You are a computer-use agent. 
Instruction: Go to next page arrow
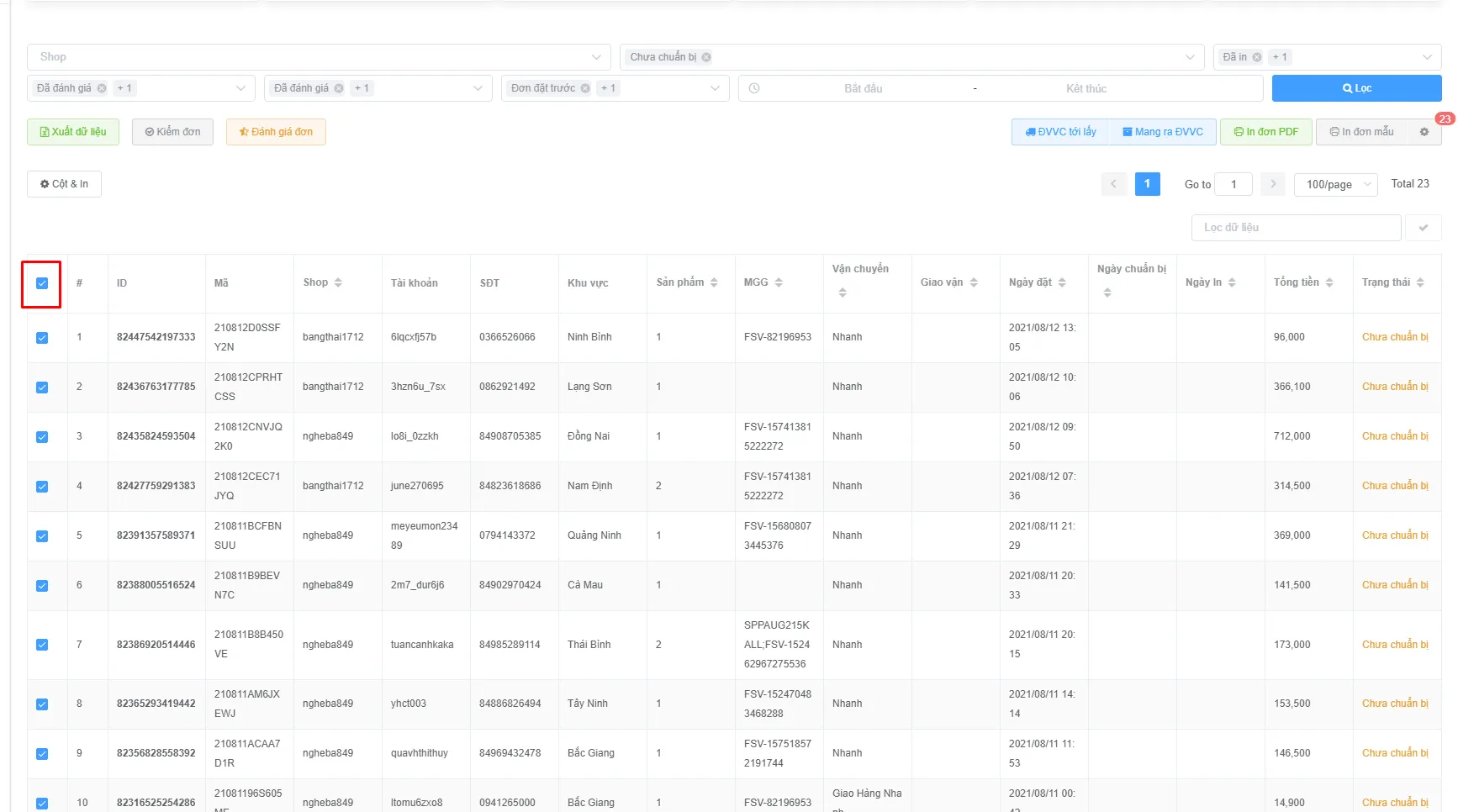(1273, 184)
